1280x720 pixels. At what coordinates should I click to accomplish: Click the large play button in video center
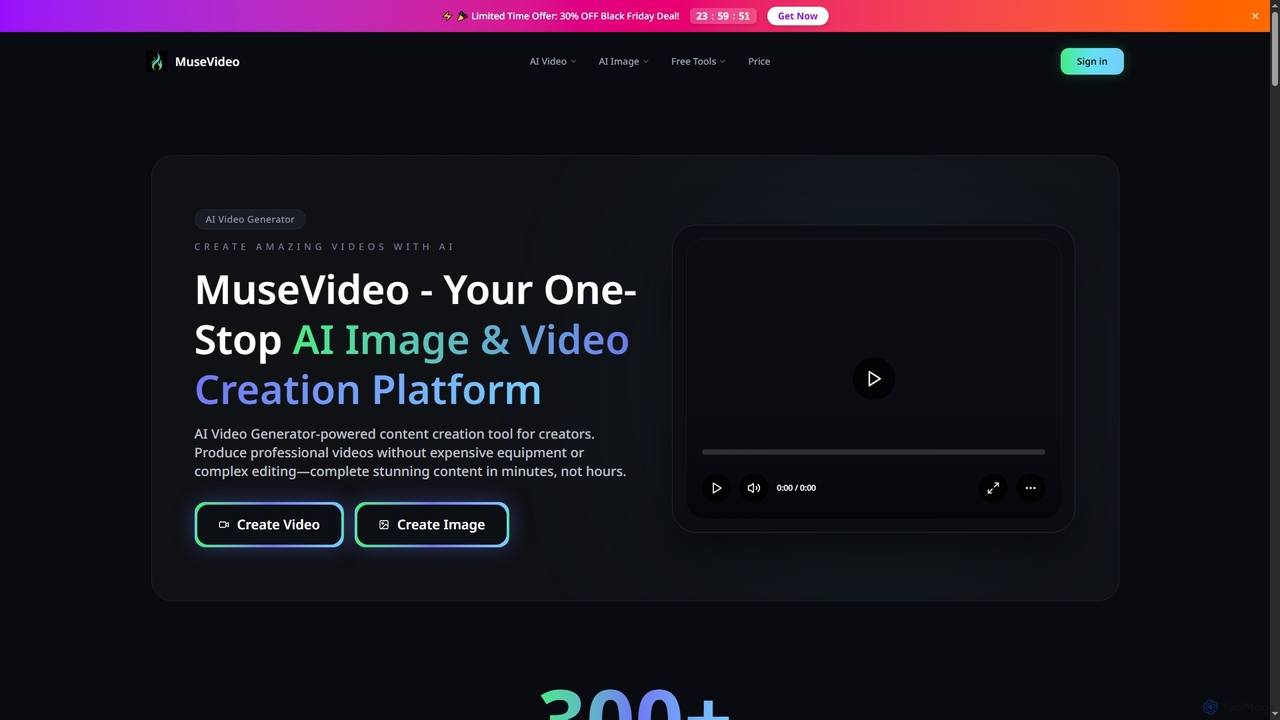pyautogui.click(x=874, y=379)
